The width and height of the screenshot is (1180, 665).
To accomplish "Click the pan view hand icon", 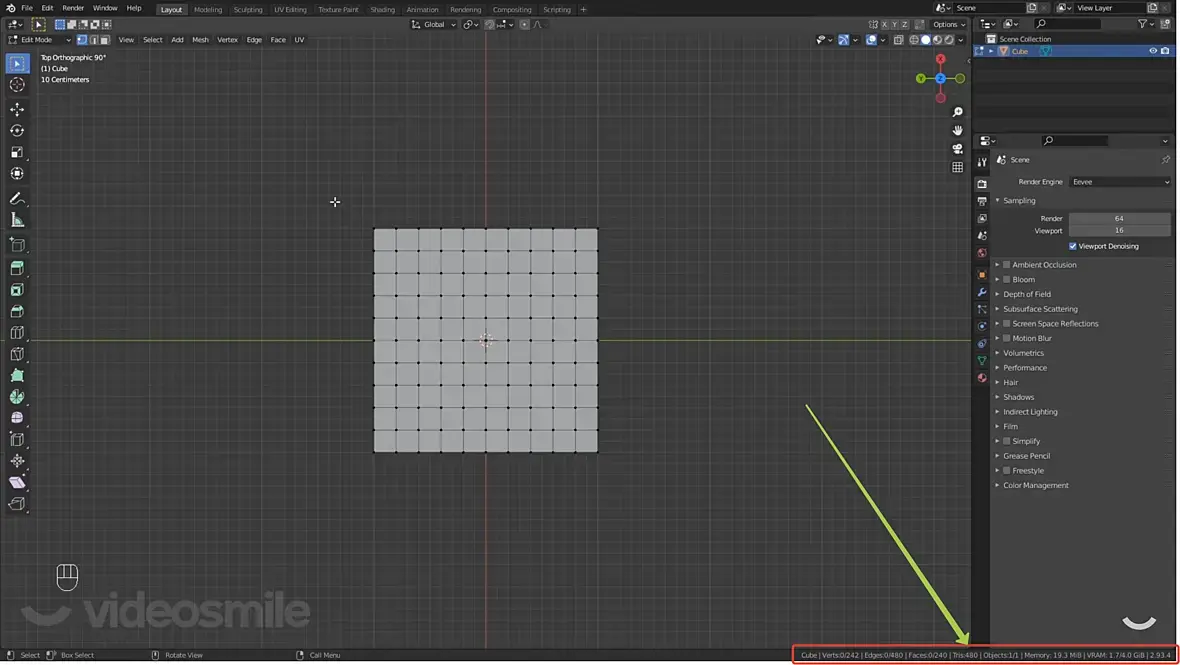I will click(x=957, y=130).
